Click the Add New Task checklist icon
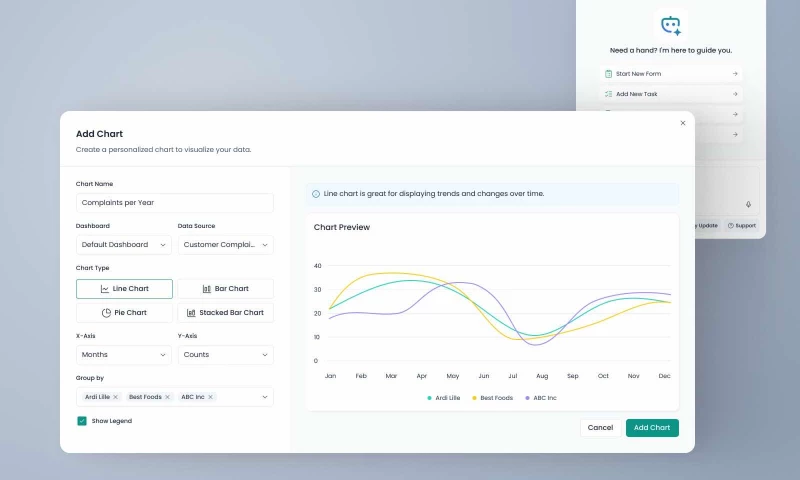The image size is (800, 480). (608, 94)
